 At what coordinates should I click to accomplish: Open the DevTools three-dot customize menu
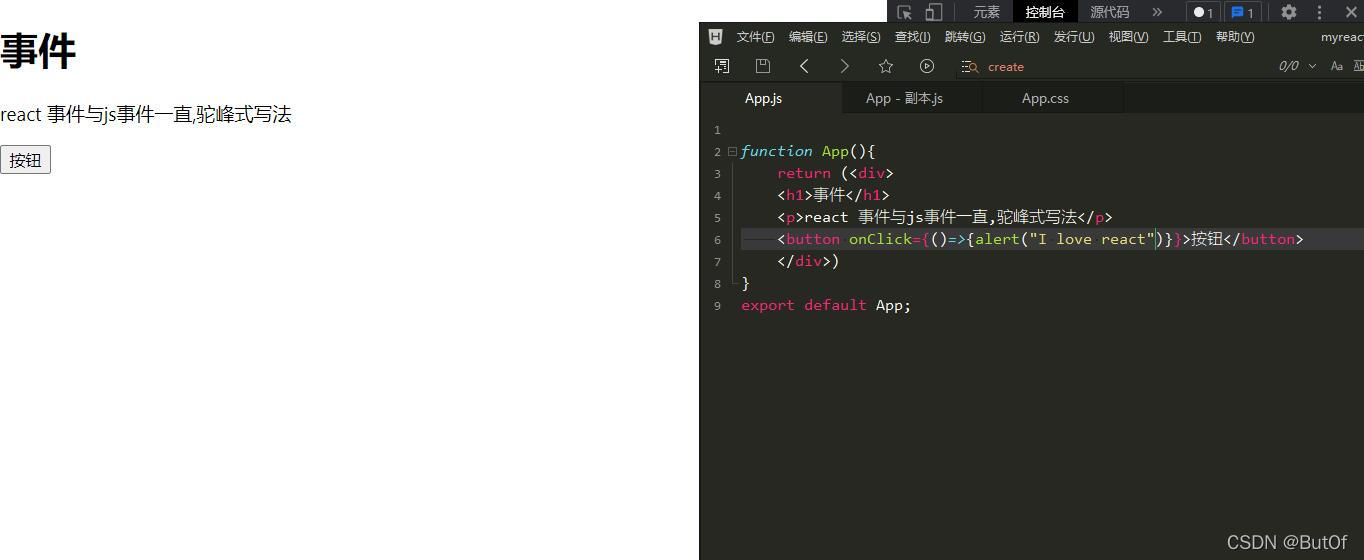click(x=1319, y=12)
